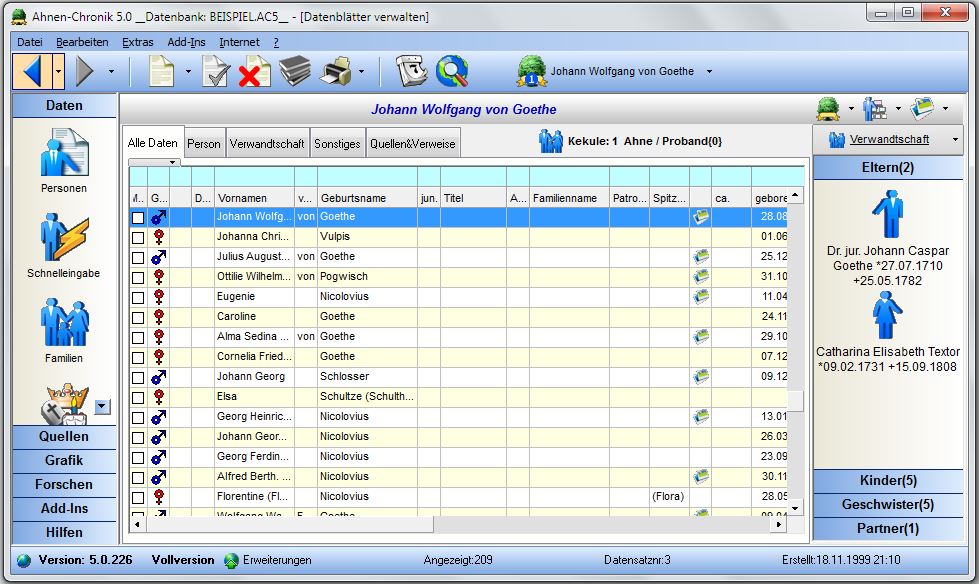Image resolution: width=979 pixels, height=584 pixels.
Task: Sort by the Geburtsname column header
Action: [x=367, y=198]
